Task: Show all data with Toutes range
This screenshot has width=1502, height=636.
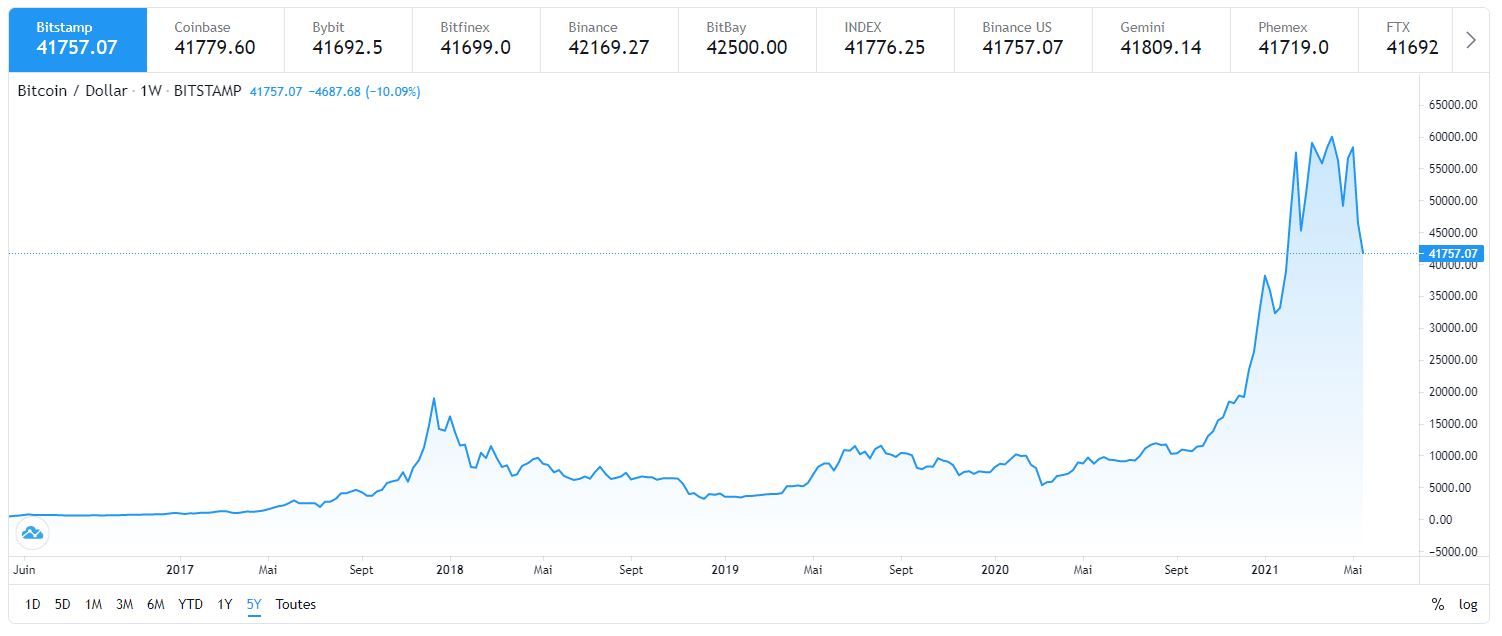Action: [295, 604]
